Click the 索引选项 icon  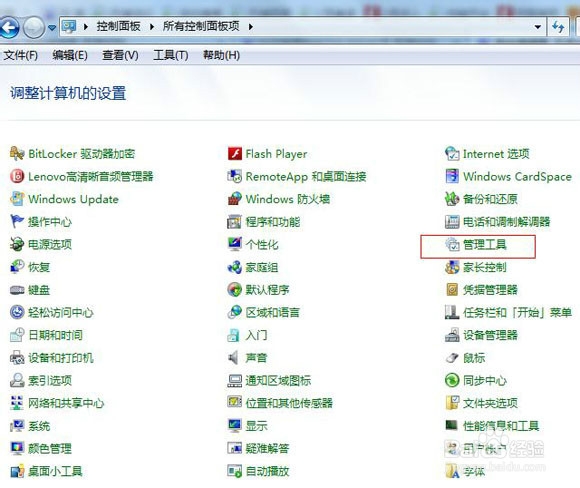click(x=17, y=380)
